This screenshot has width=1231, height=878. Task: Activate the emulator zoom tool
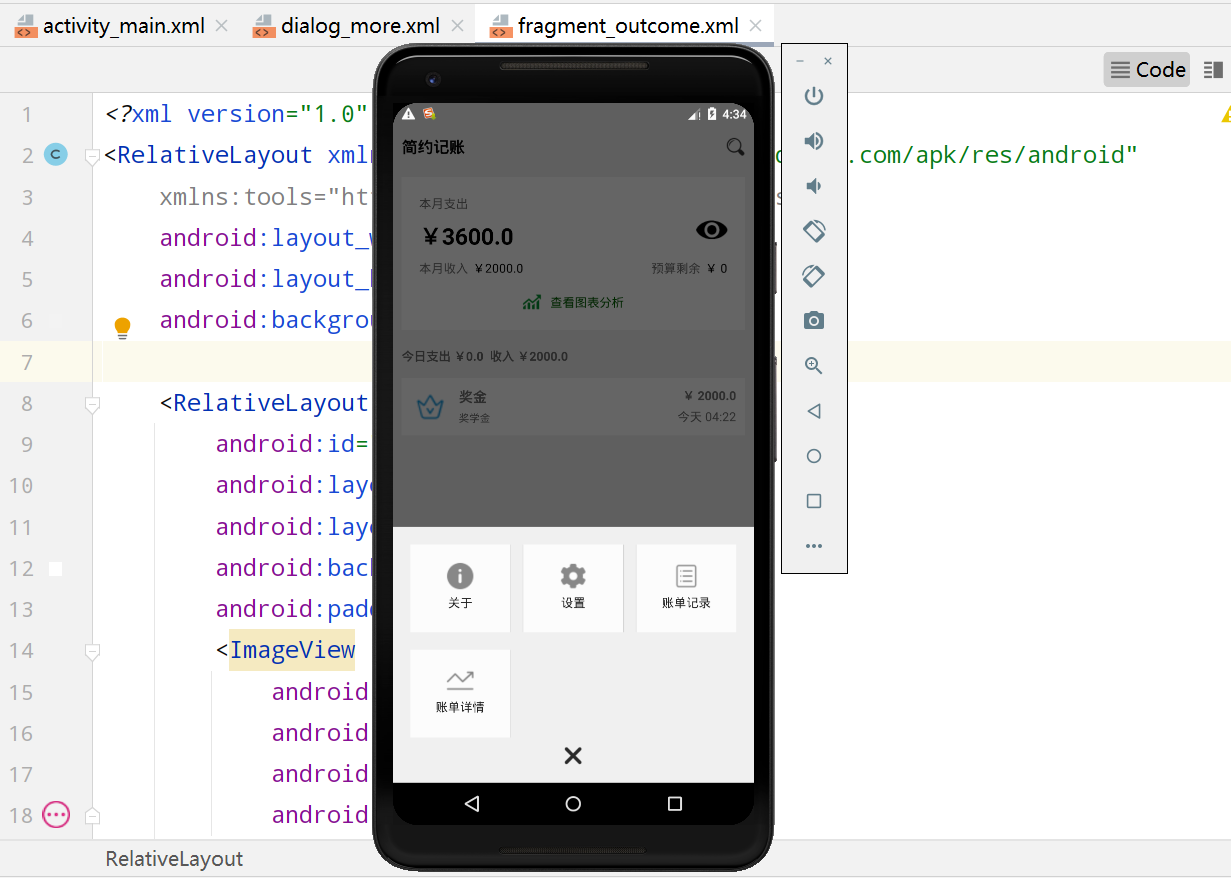point(814,366)
